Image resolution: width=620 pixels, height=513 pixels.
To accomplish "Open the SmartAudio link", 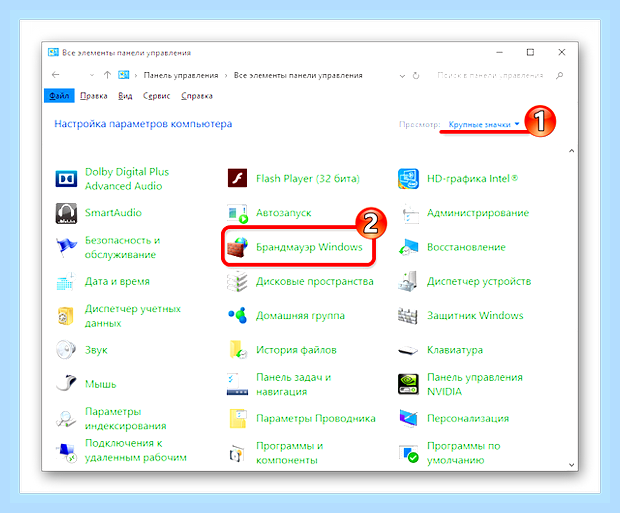I will [113, 213].
